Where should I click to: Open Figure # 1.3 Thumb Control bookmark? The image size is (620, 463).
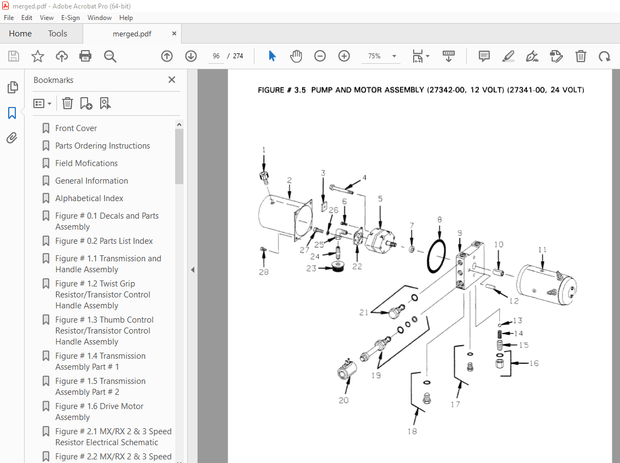[x=104, y=331]
